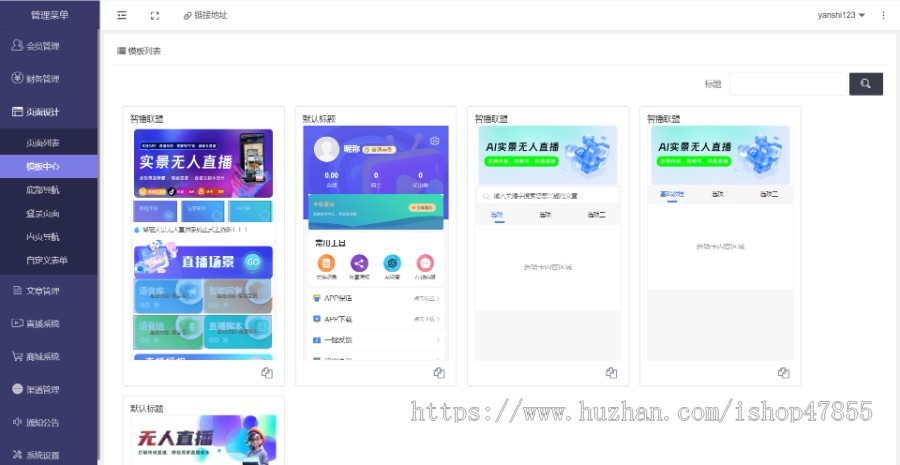Open the template thumbnail with 输入关键字 search box

pos(548,243)
